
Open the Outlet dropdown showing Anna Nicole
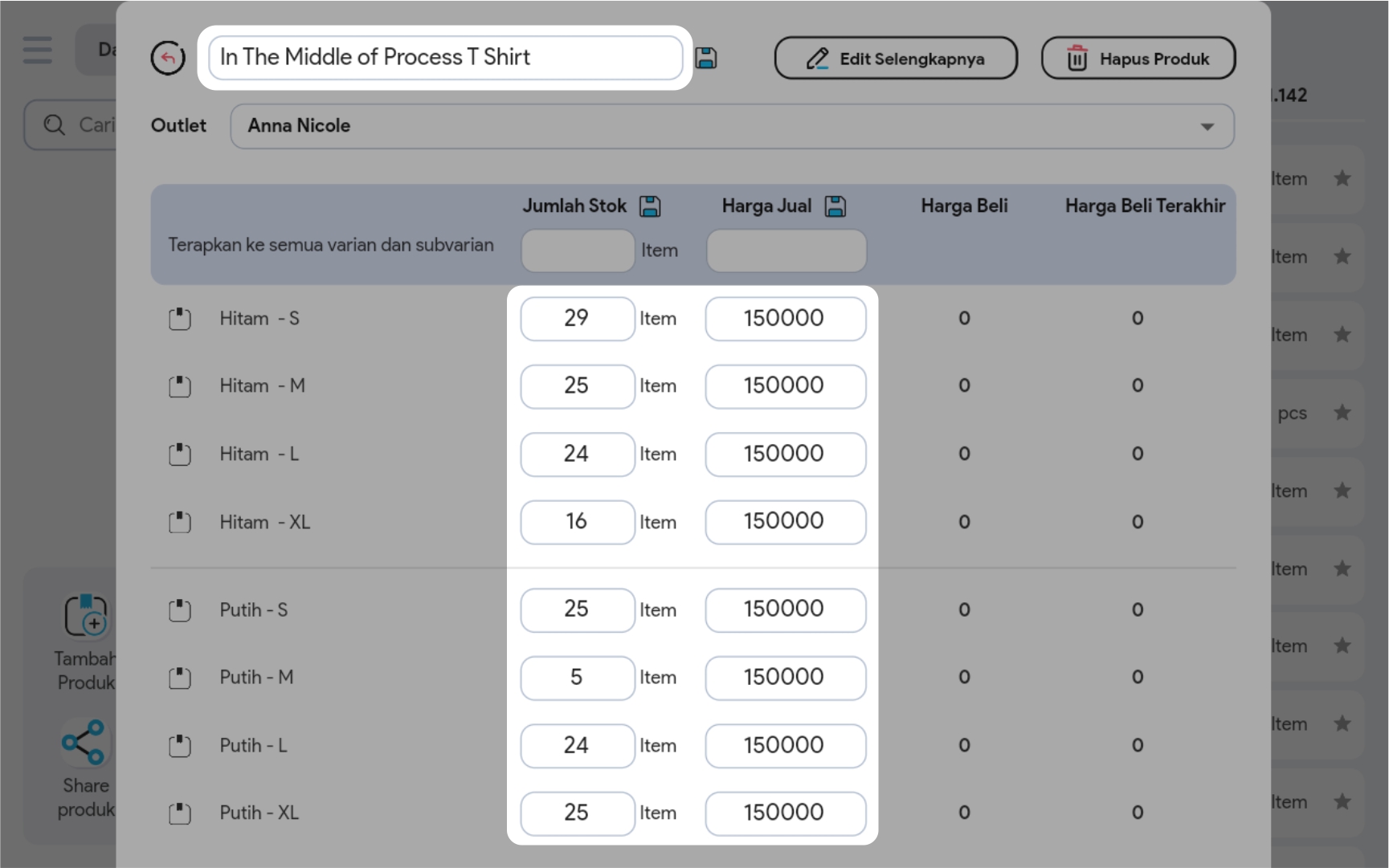[x=731, y=126]
